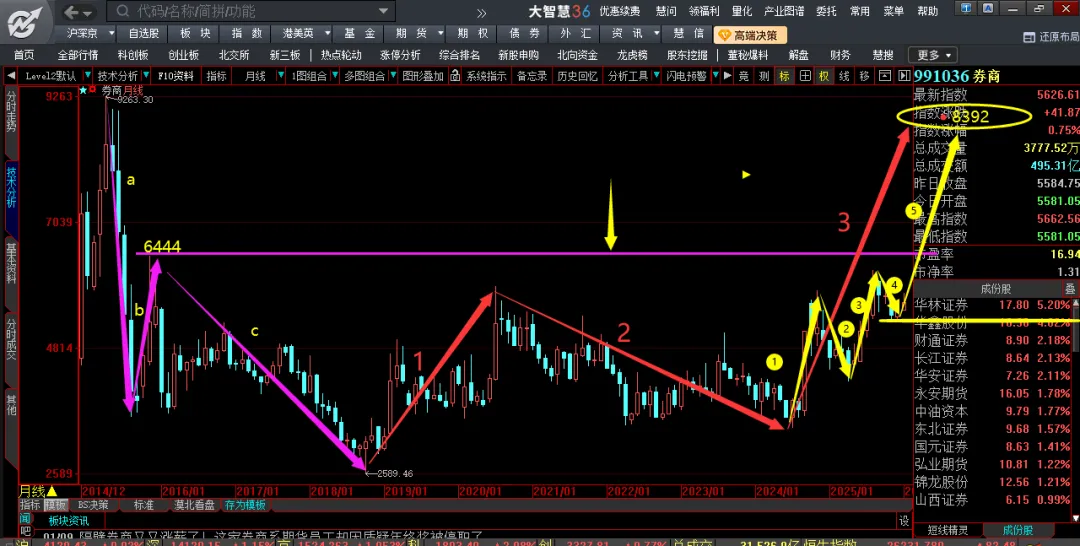Click the grid-window 田 icon

click(x=804, y=76)
